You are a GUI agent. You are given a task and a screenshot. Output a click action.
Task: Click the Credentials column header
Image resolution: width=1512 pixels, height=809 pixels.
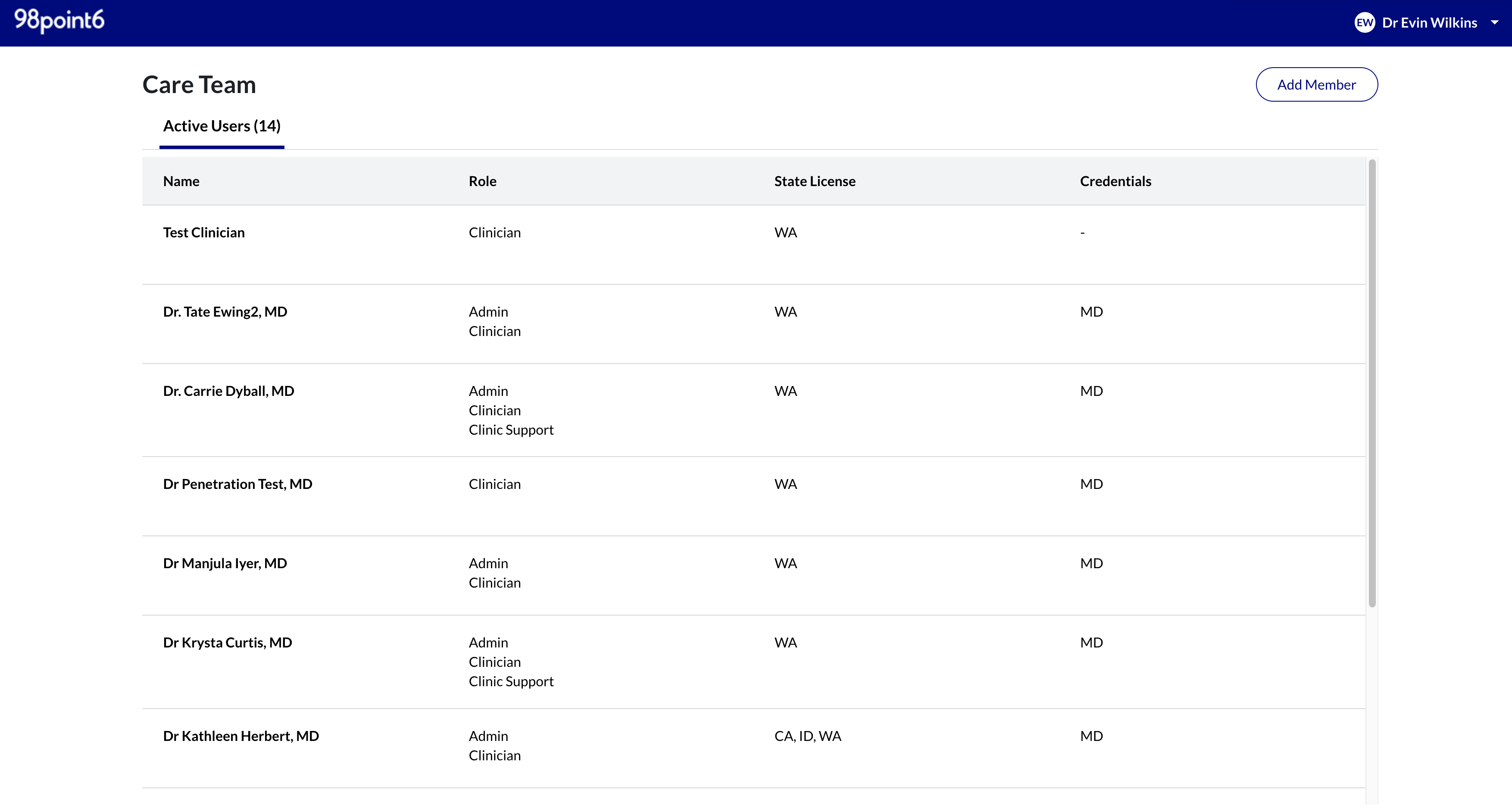click(x=1115, y=181)
